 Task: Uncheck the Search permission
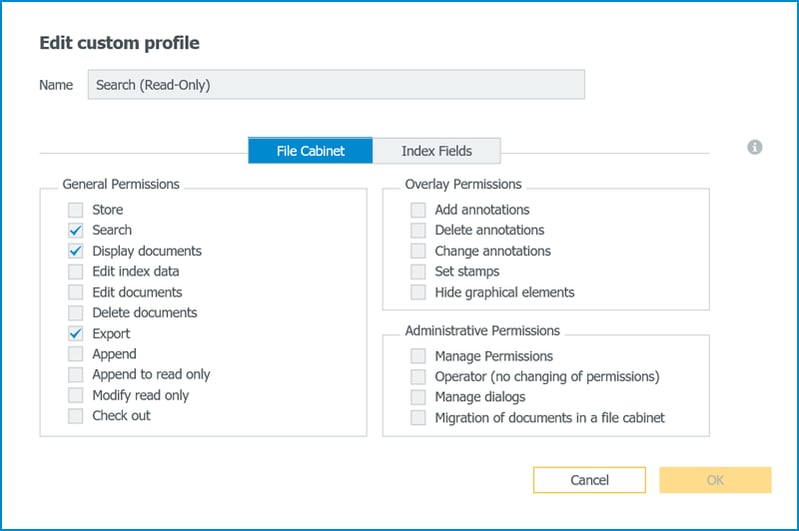pos(76,230)
